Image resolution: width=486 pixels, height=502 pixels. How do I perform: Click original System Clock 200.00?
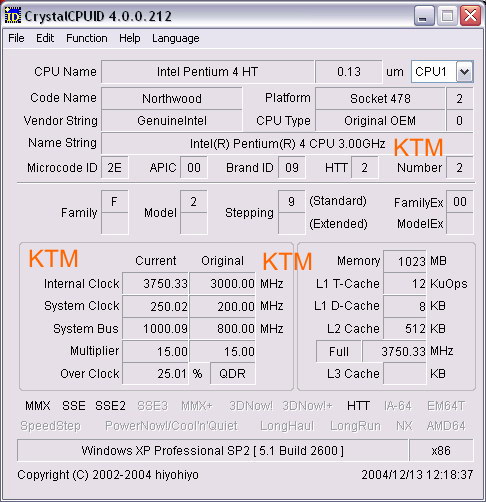coord(223,306)
